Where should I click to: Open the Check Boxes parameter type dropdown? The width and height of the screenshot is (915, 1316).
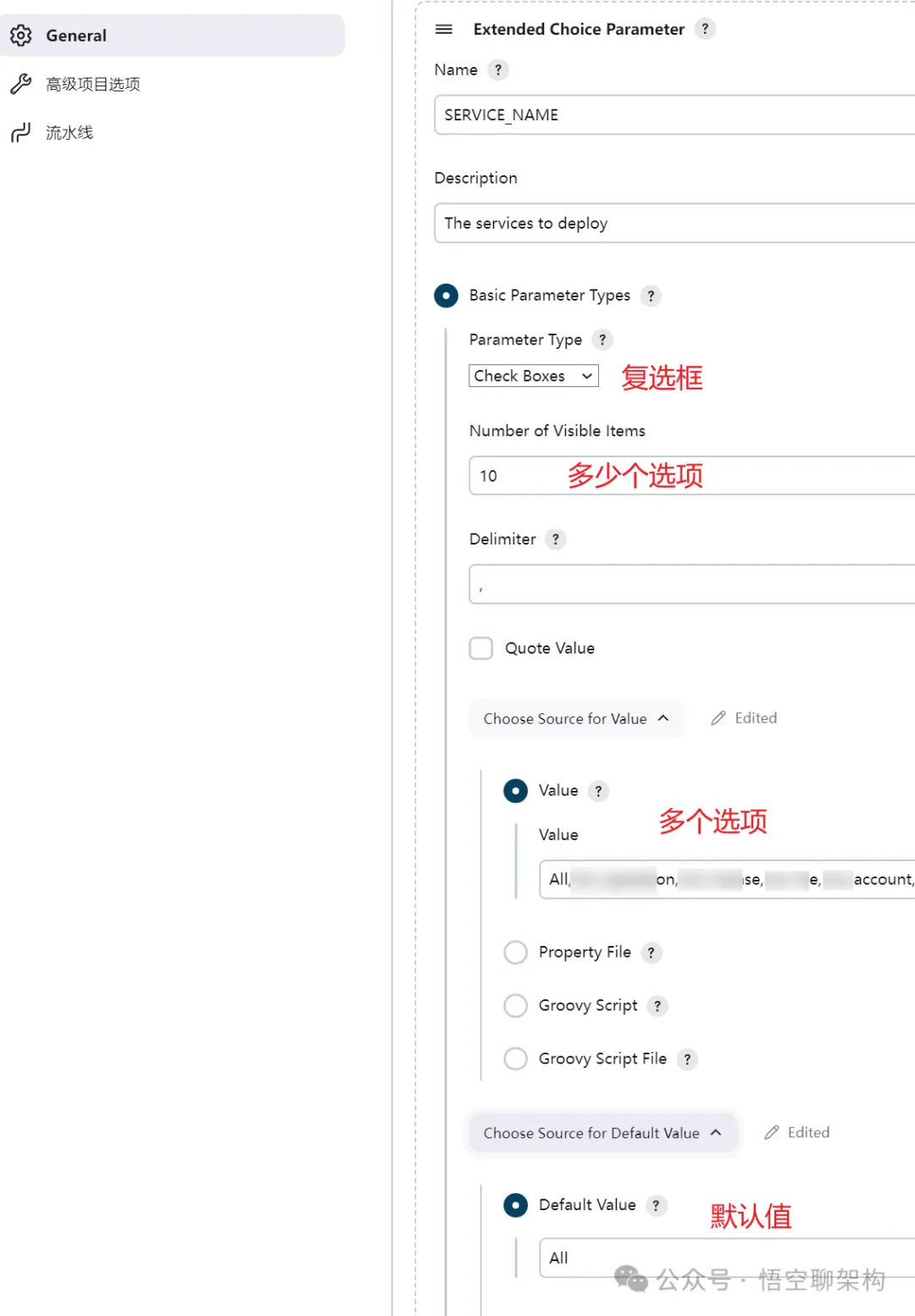532,375
